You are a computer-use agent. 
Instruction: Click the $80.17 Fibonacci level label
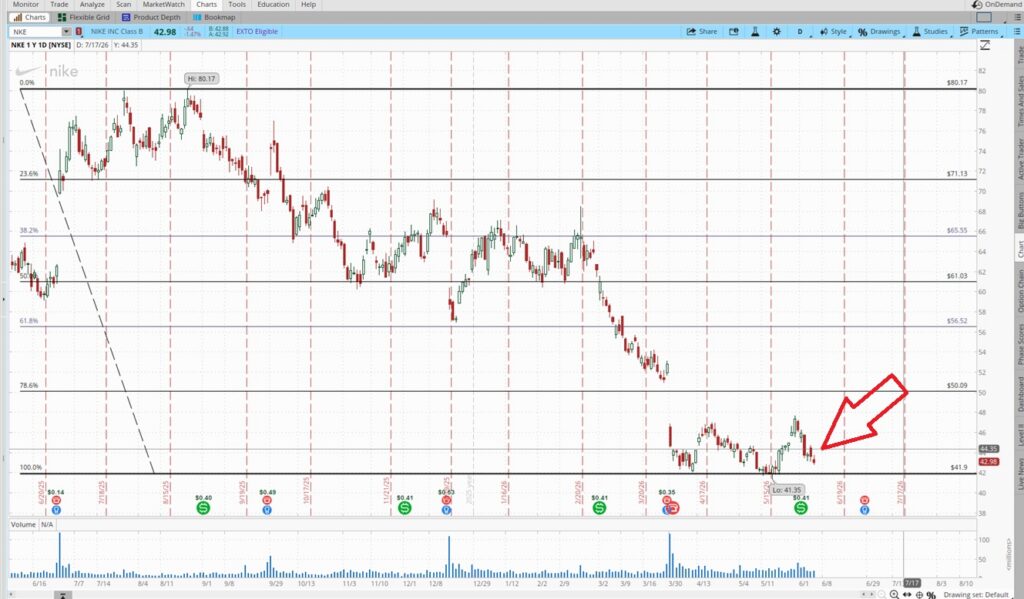[957, 83]
